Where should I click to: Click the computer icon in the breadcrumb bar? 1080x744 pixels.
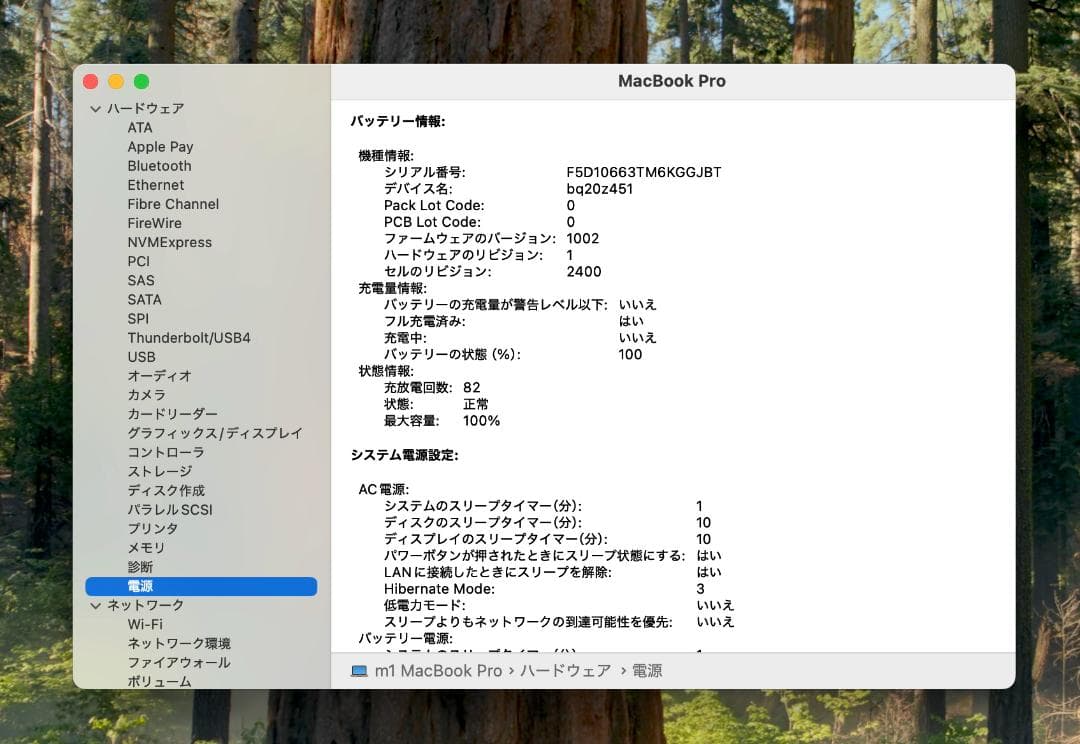pos(359,671)
